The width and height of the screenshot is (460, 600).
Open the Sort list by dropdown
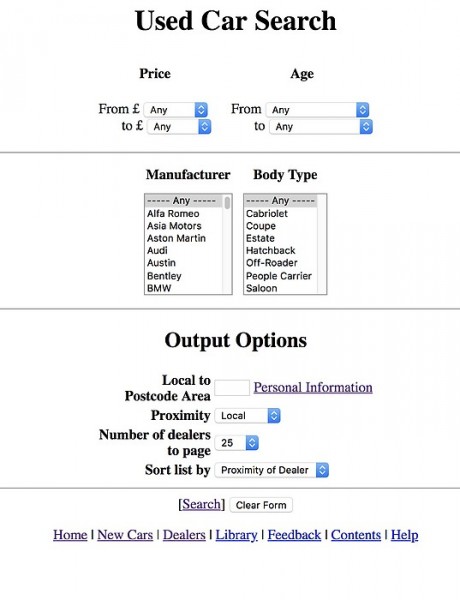pyautogui.click(x=272, y=470)
